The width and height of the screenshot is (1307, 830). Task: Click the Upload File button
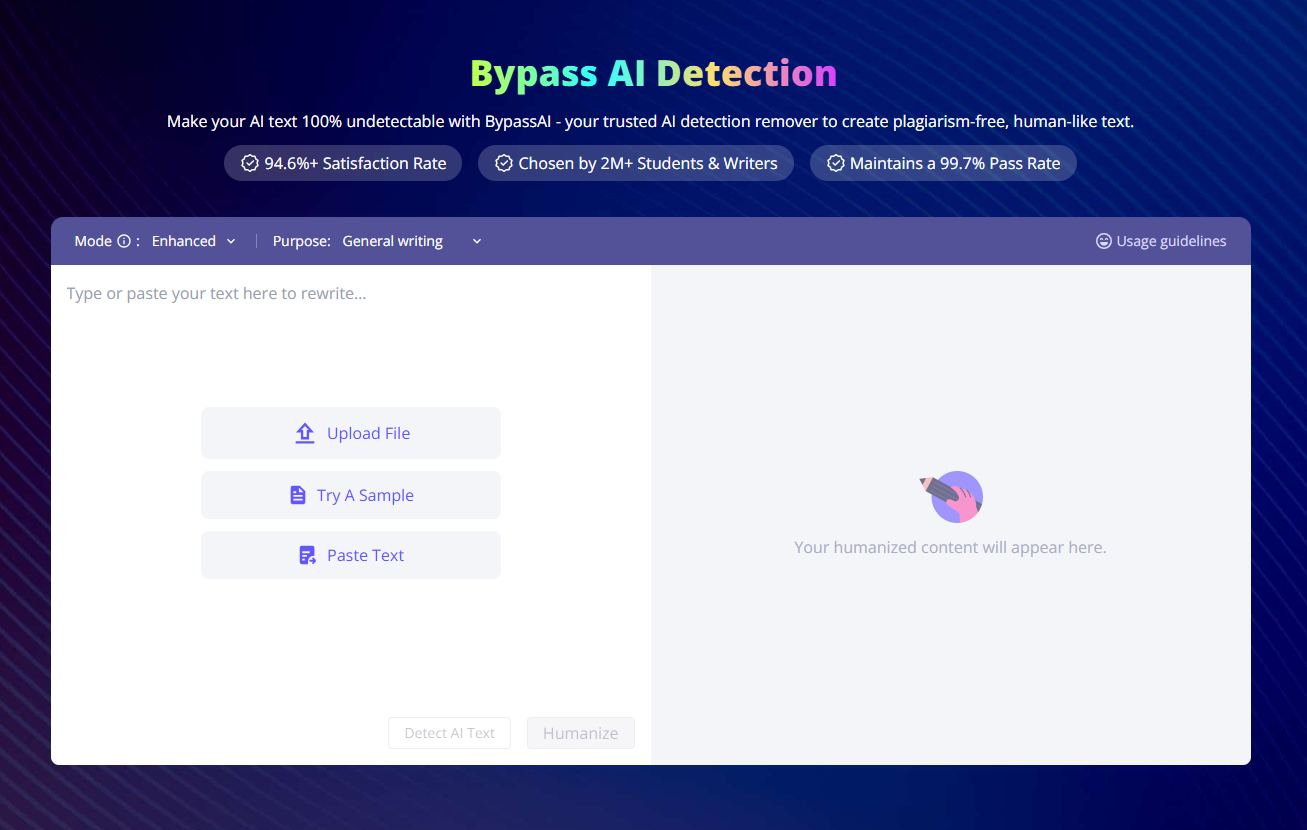tap(351, 433)
